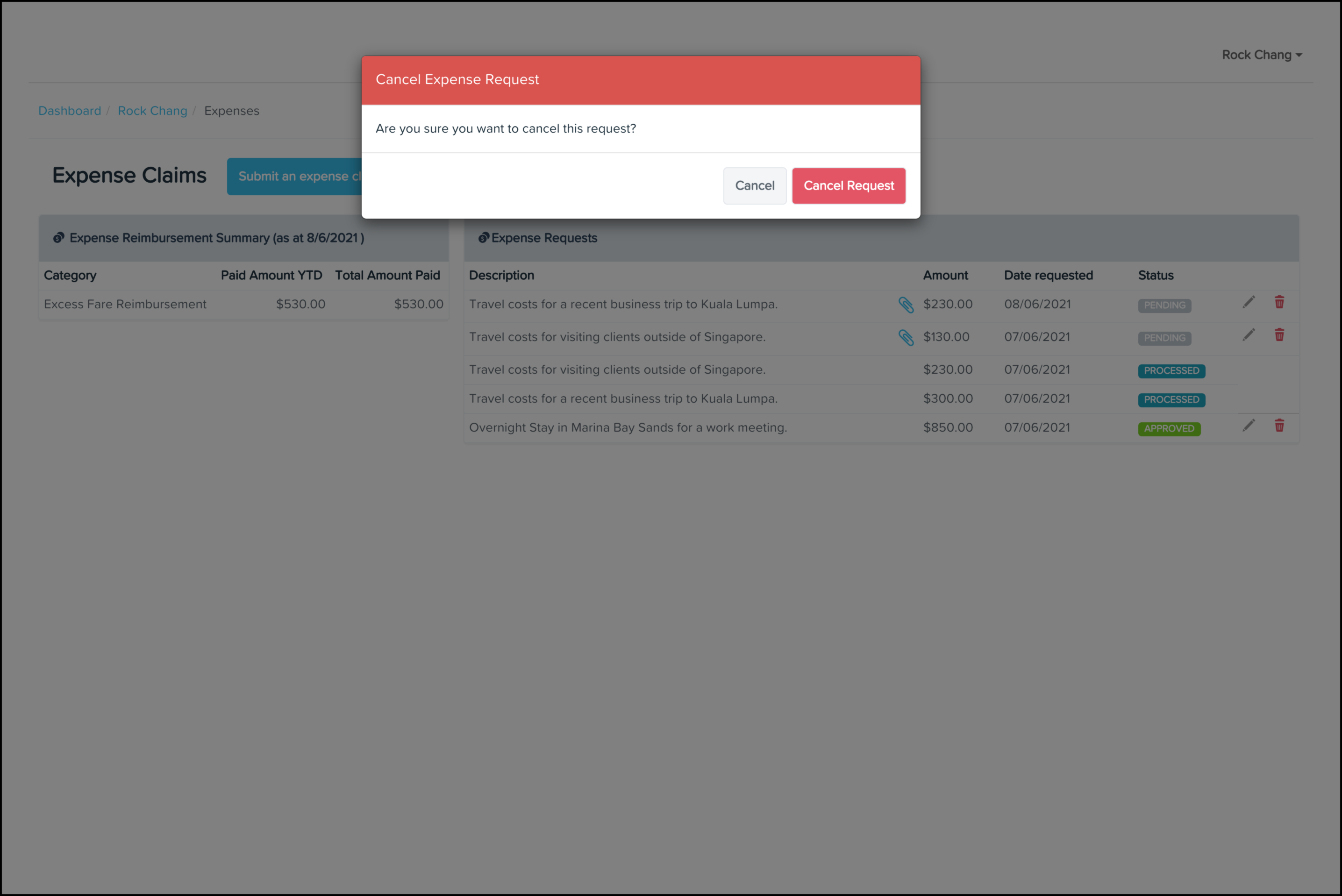Delete the $130.00 pending expense request
Screen dimensions: 1342x896
coord(1279,335)
